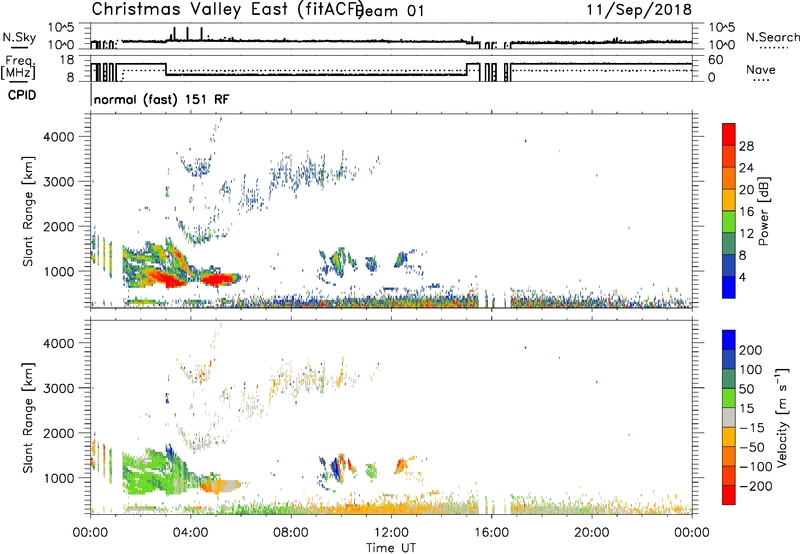Click the '04:00' time axis tick label
The width and height of the screenshot is (800, 554).
190,533
